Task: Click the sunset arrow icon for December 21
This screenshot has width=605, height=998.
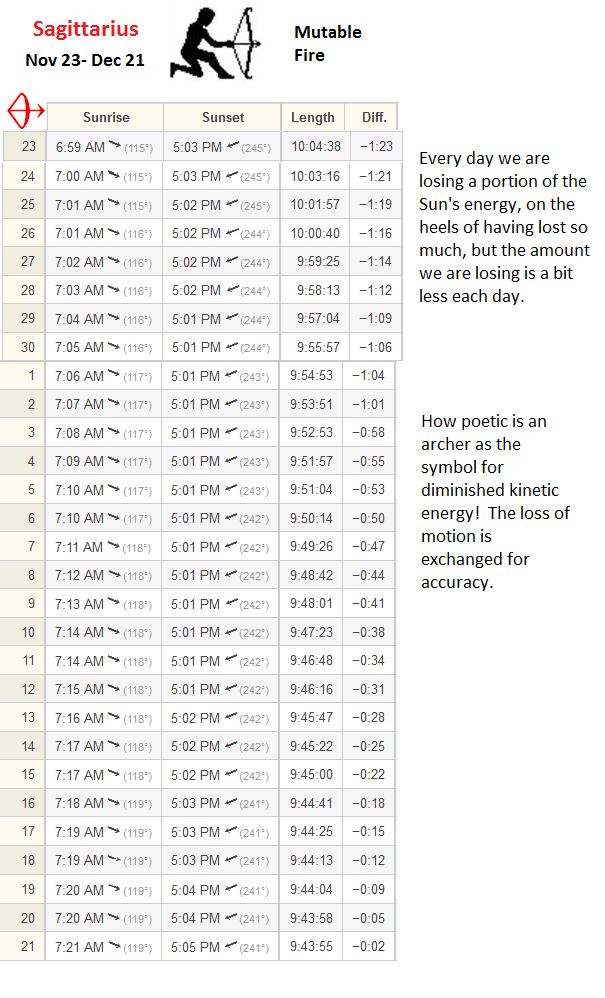Action: tap(231, 946)
